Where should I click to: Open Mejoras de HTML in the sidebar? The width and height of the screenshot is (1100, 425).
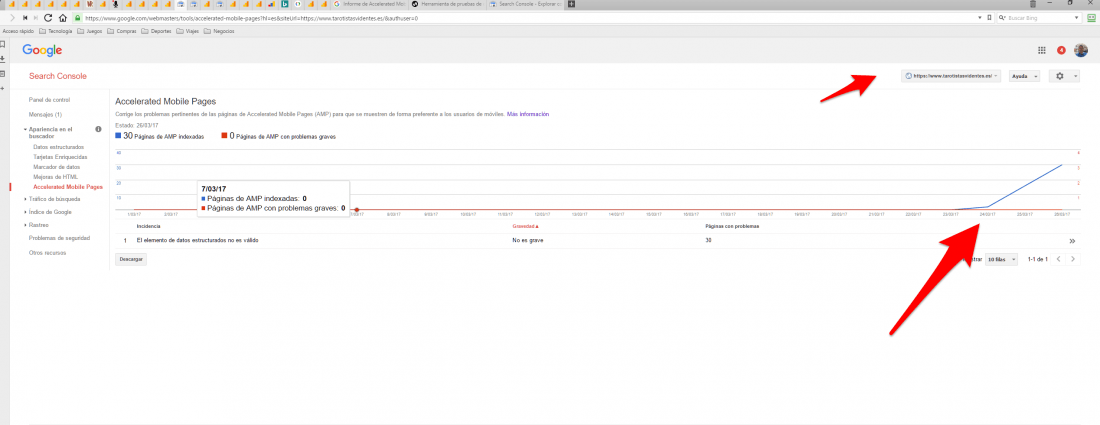click(55, 177)
